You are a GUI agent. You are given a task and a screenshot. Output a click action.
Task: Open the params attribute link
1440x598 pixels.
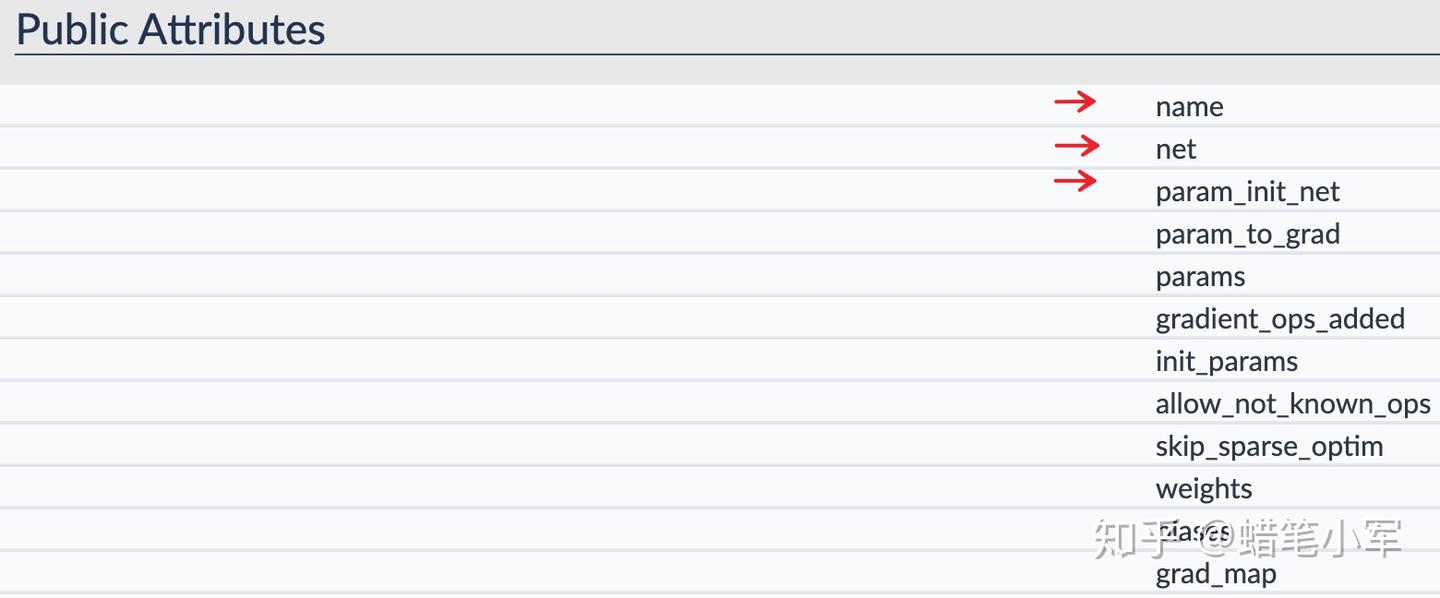point(1200,277)
